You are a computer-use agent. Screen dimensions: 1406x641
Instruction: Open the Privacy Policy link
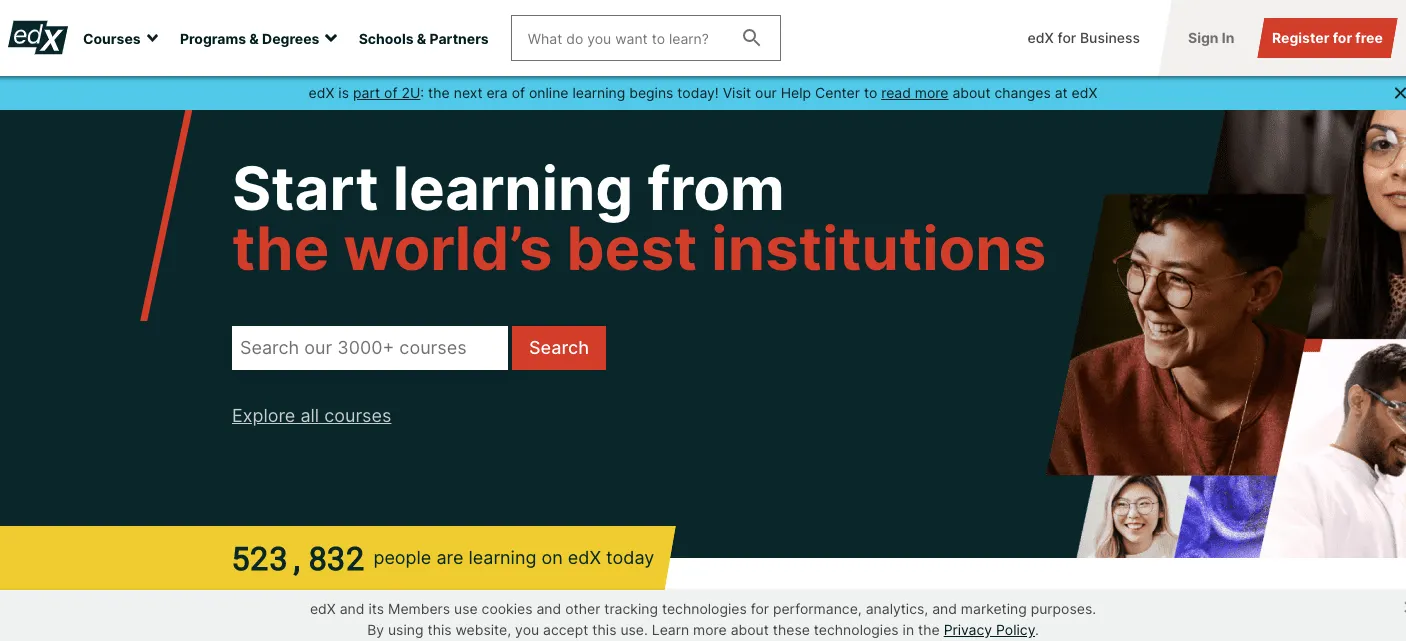pos(989,630)
